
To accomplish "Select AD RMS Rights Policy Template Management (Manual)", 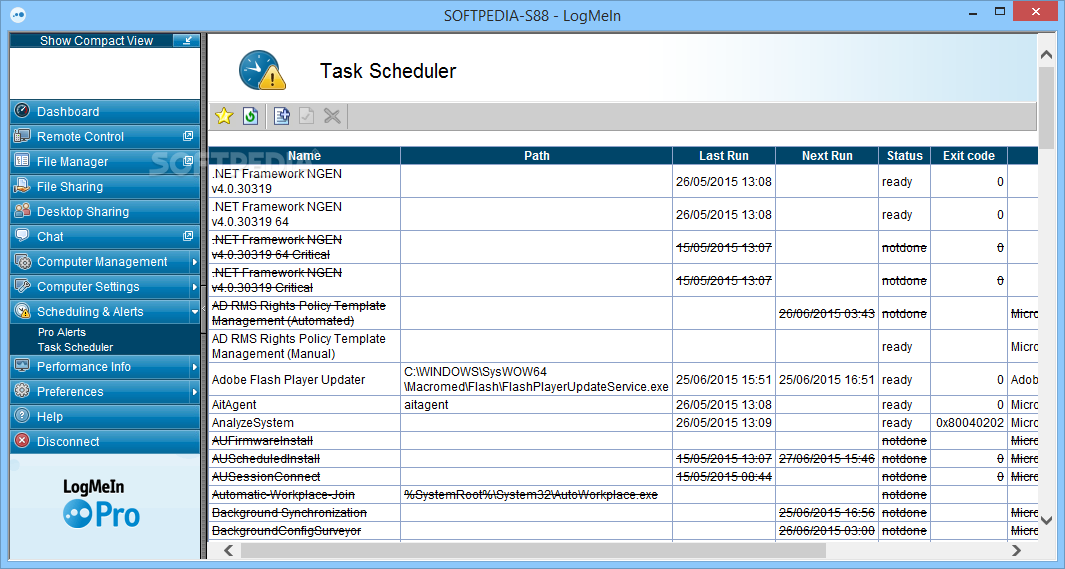I will [299, 346].
